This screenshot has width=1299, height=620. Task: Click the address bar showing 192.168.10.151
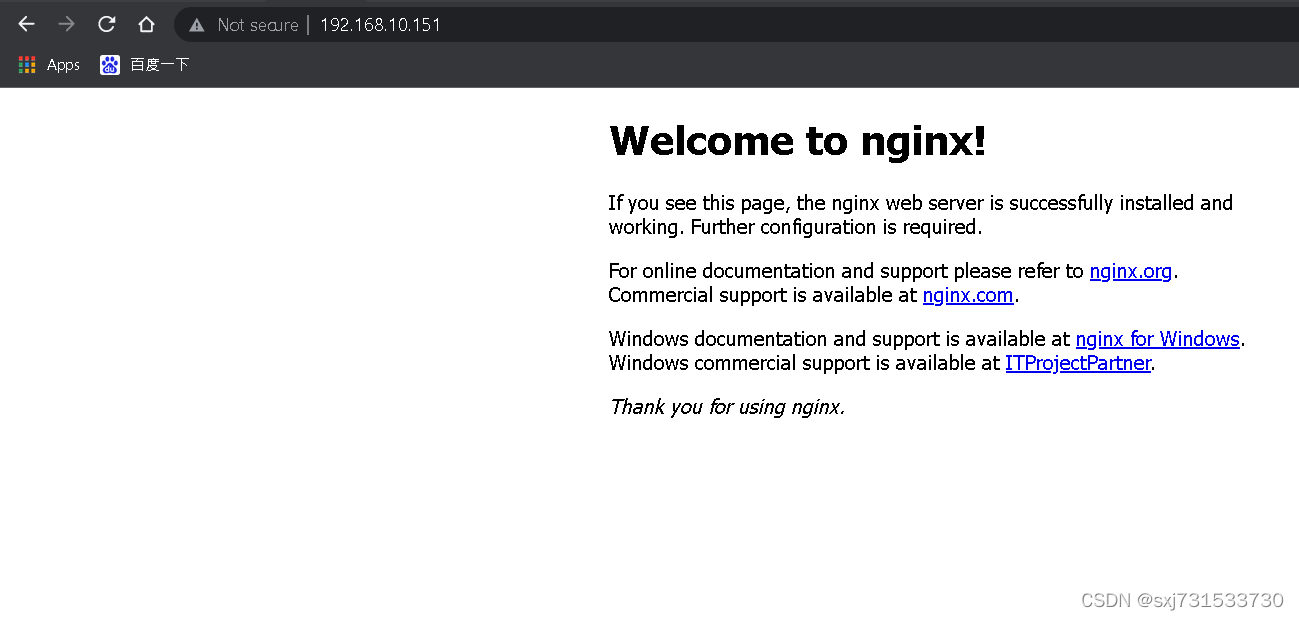tap(736, 25)
